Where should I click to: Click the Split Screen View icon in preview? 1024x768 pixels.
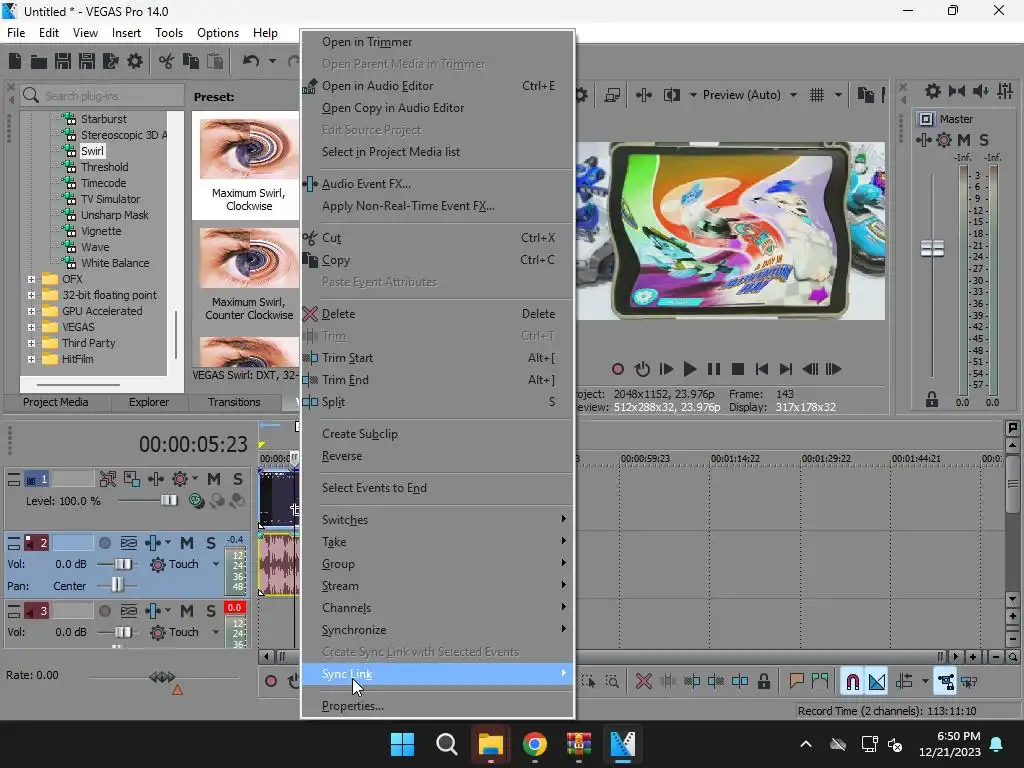671,95
